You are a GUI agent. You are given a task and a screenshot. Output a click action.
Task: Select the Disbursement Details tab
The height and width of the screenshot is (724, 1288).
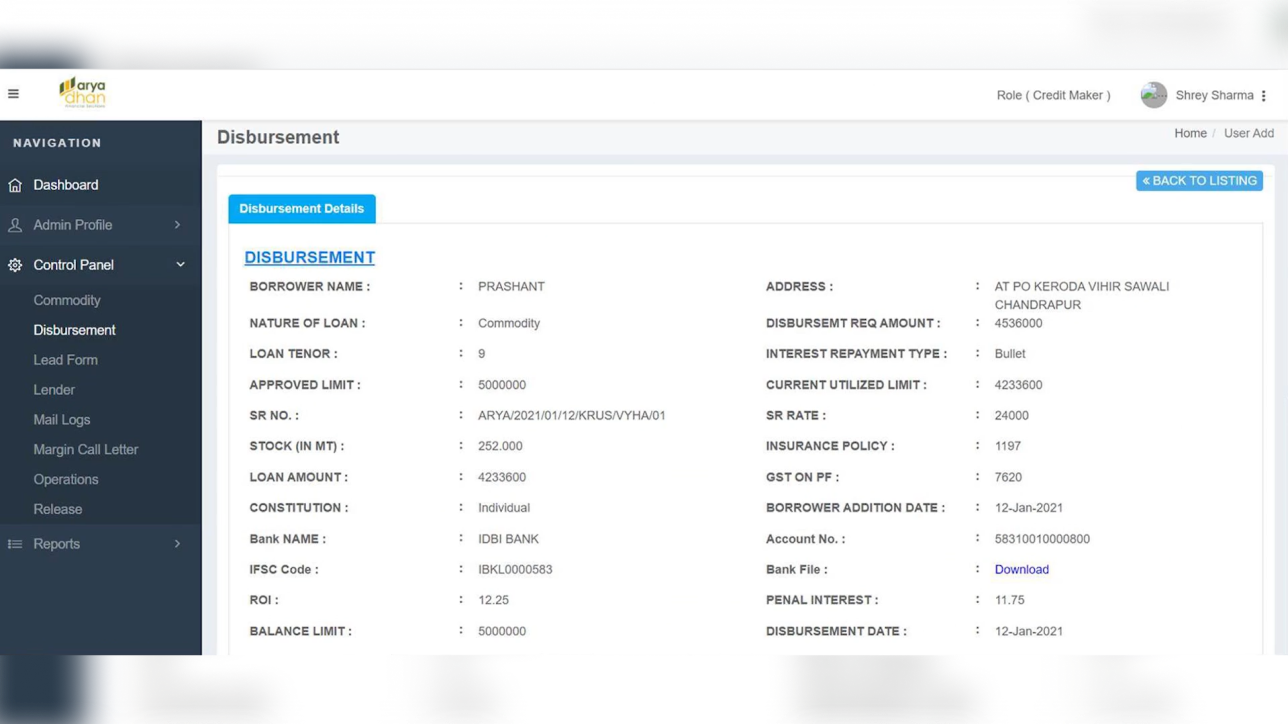click(301, 209)
